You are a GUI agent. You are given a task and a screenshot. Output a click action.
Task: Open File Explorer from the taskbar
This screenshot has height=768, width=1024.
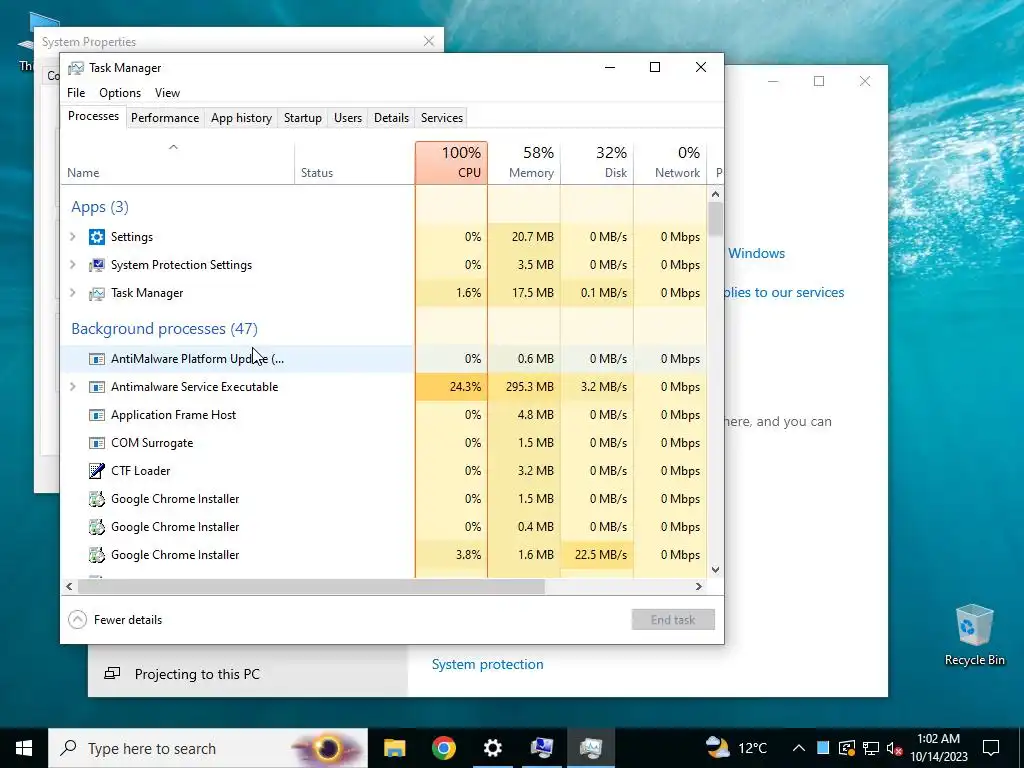394,748
